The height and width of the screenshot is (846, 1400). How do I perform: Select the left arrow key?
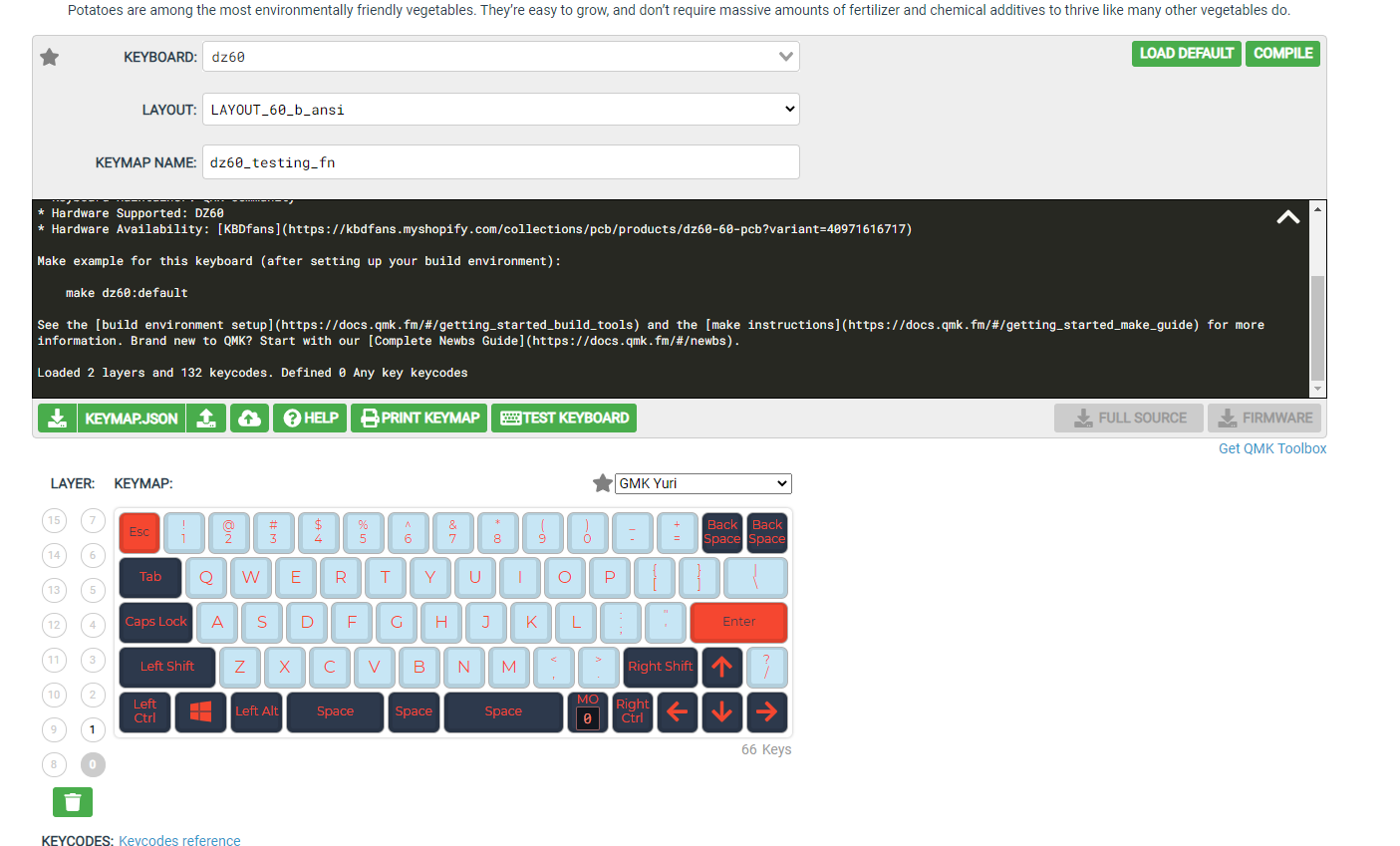678,711
